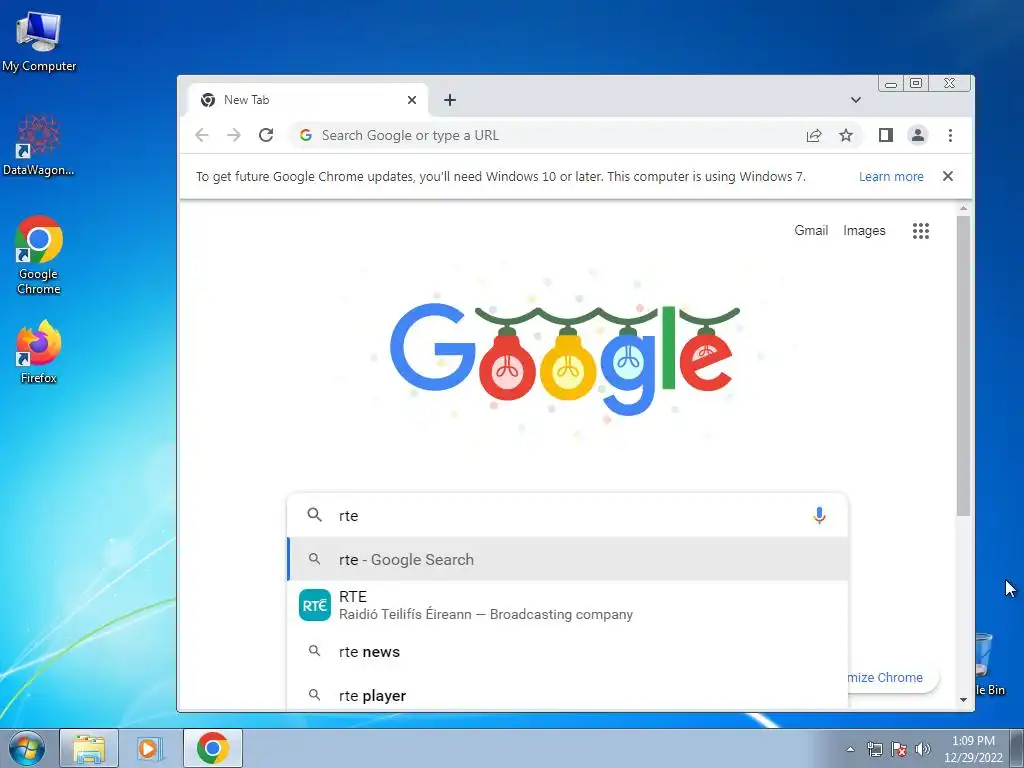Click the Customize Chrome button
The height and width of the screenshot is (768, 1024).
[x=893, y=677]
